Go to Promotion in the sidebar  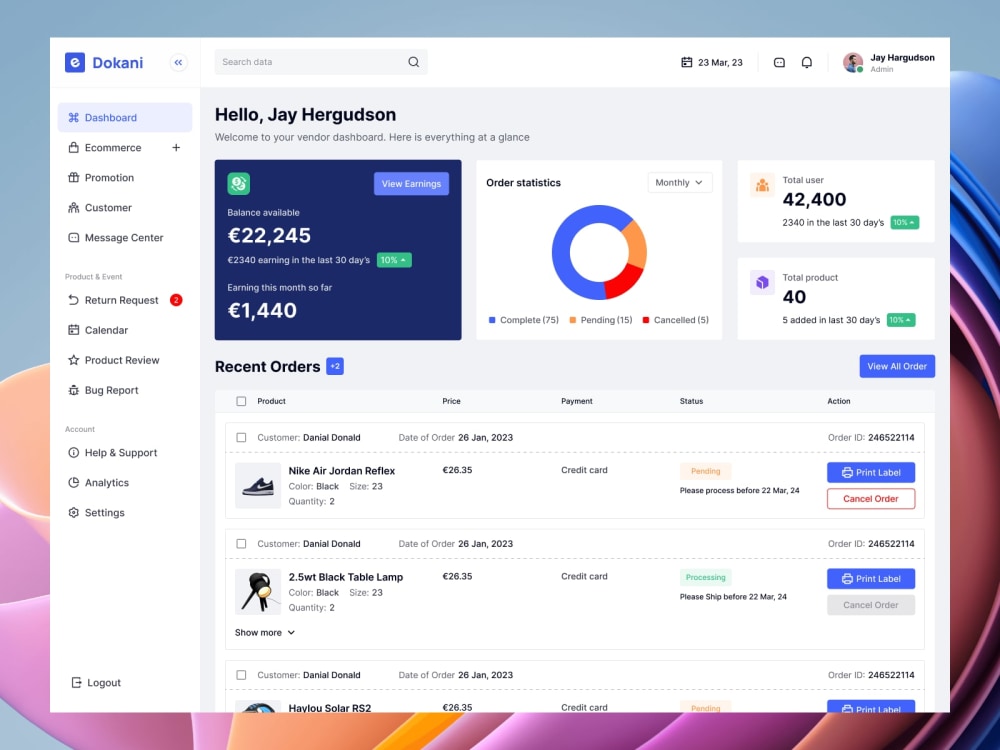[110, 177]
